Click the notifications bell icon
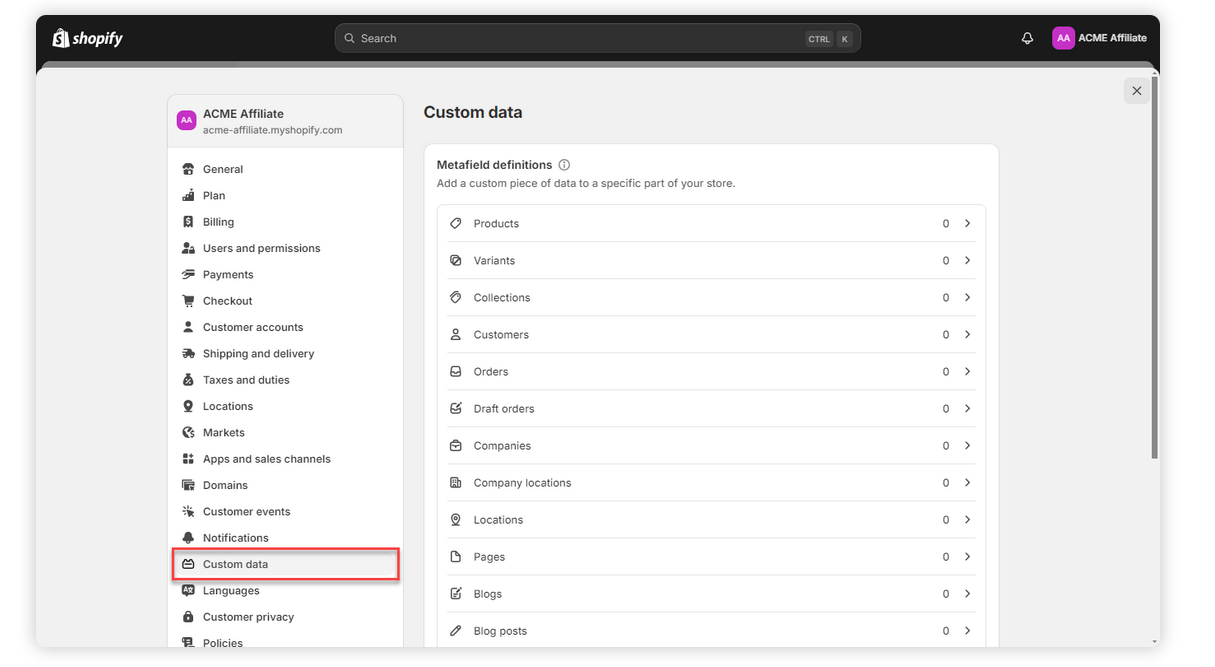The height and width of the screenshot is (667, 1215). pyautogui.click(x=1027, y=38)
